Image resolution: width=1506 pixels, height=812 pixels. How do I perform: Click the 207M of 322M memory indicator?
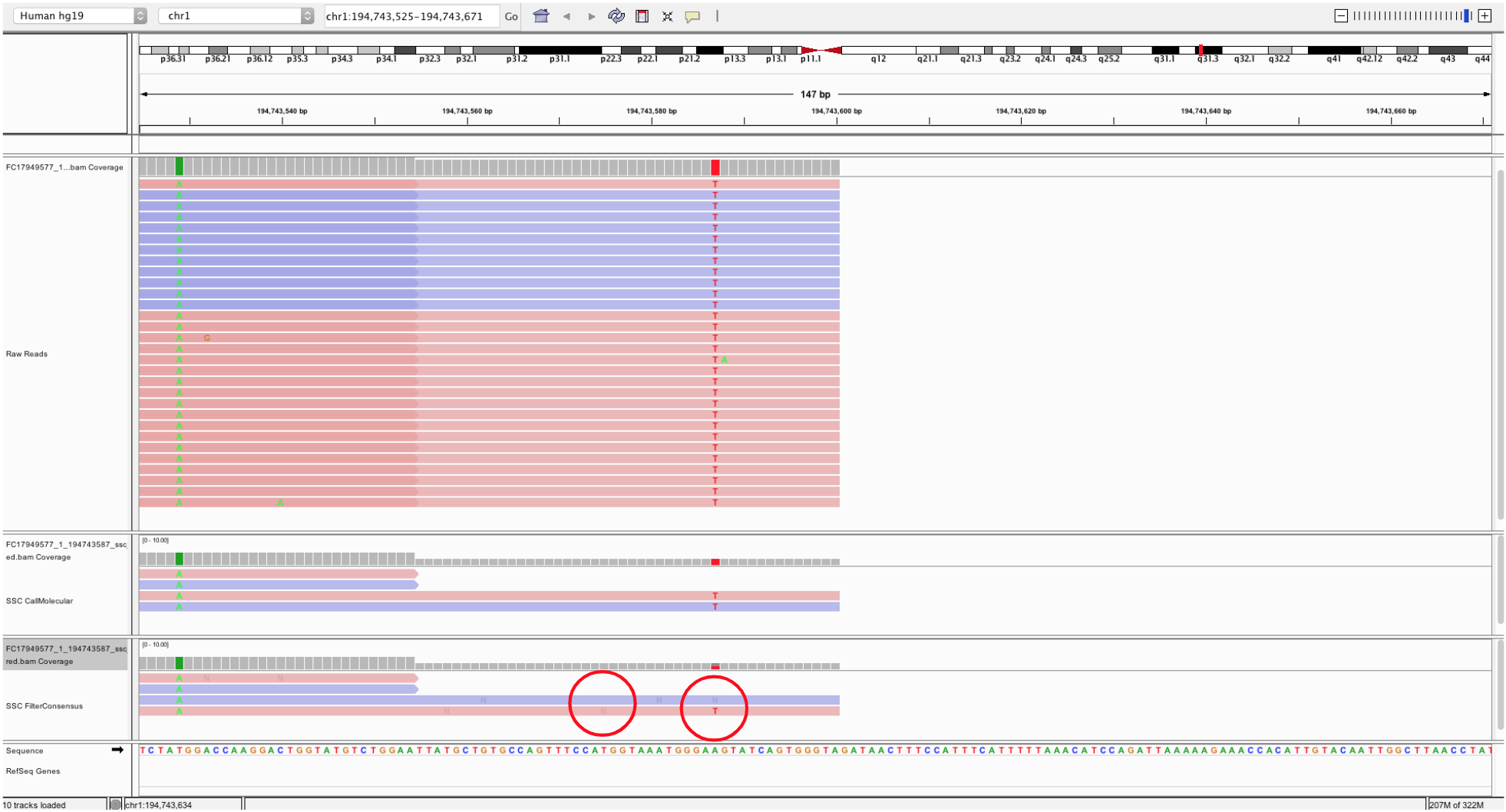pos(1458,804)
